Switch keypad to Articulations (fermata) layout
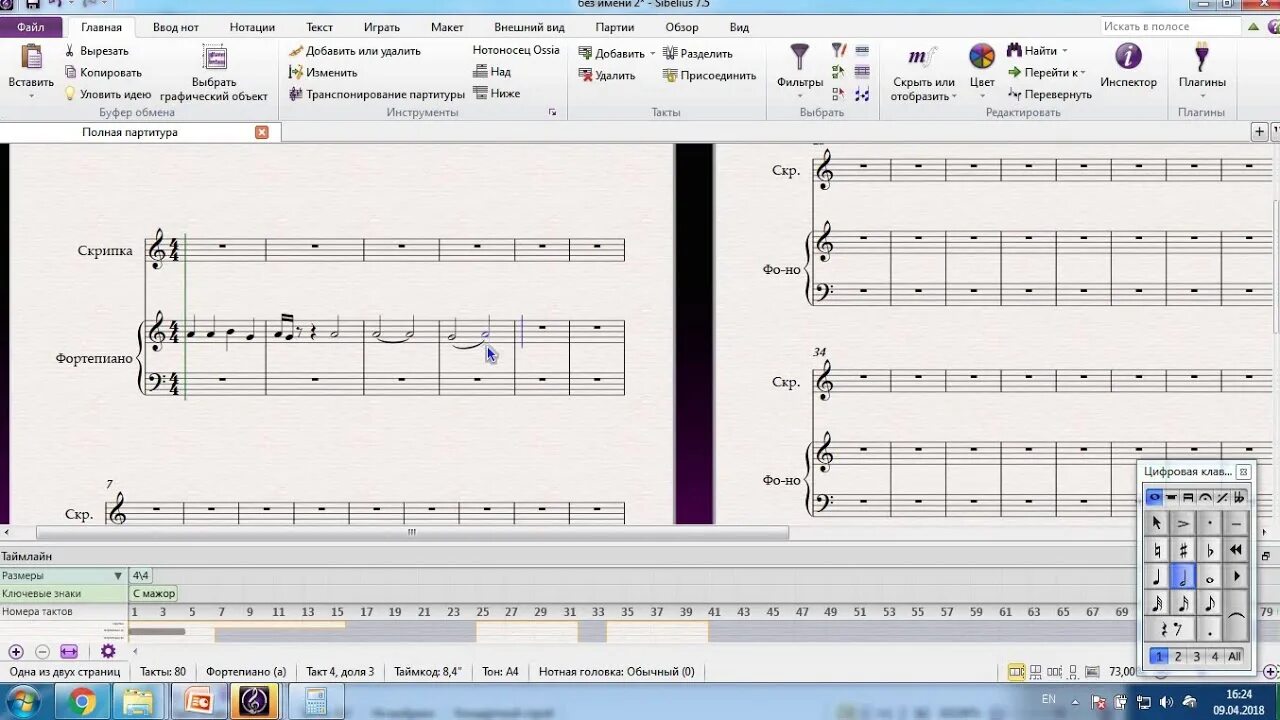The height and width of the screenshot is (720, 1280). tap(1205, 497)
